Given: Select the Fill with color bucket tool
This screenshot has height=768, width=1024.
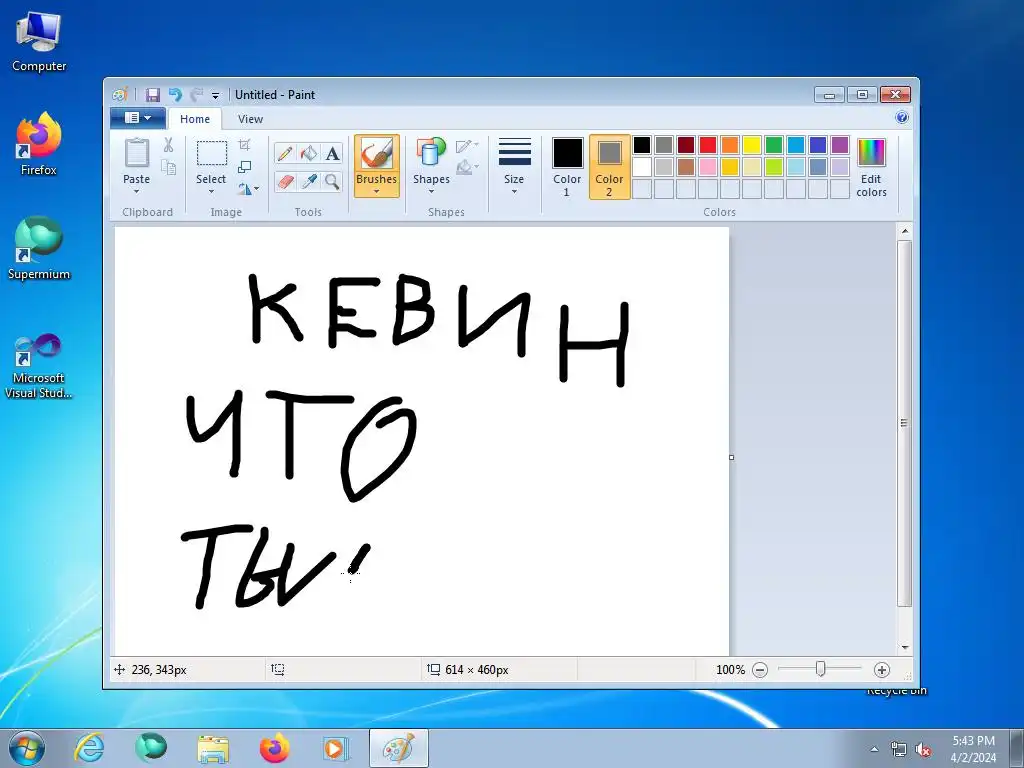Looking at the screenshot, I should click(x=308, y=153).
